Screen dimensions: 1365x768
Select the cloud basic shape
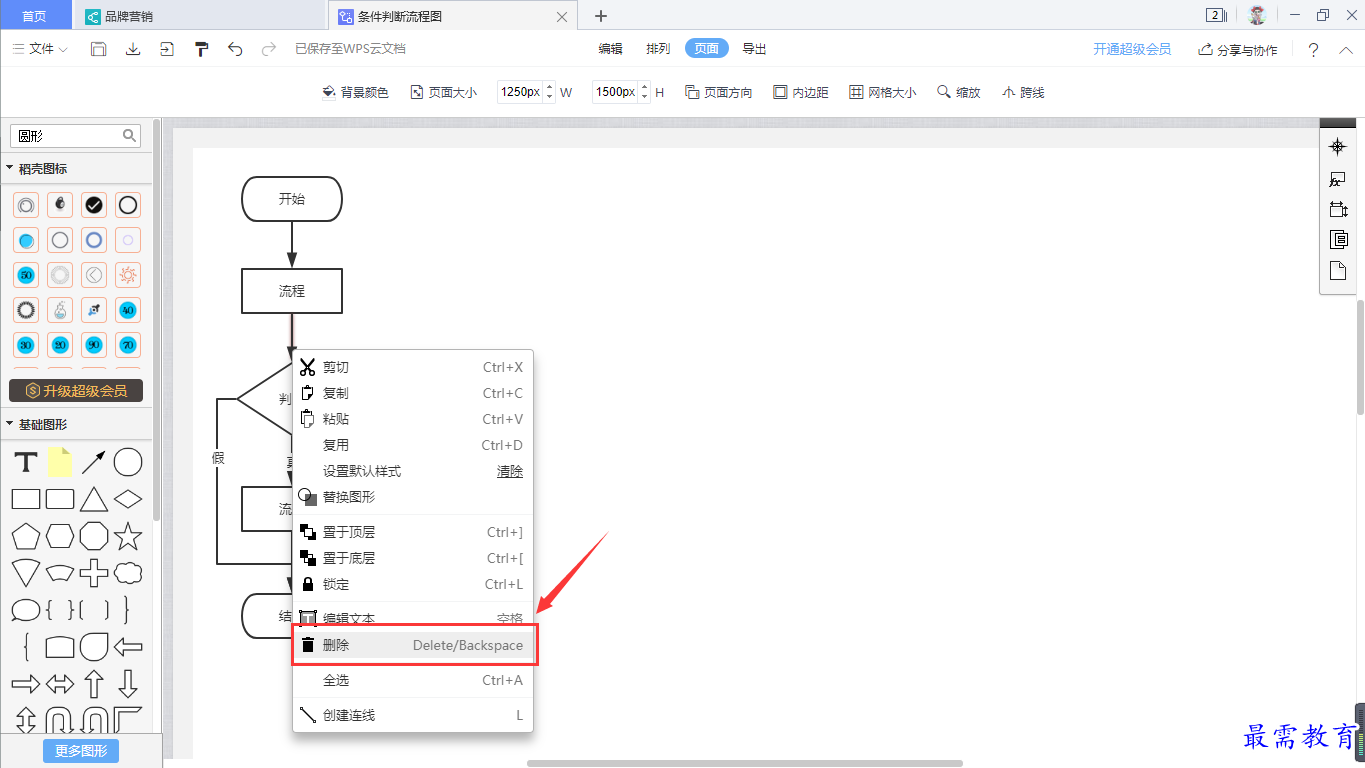pyautogui.click(x=128, y=573)
